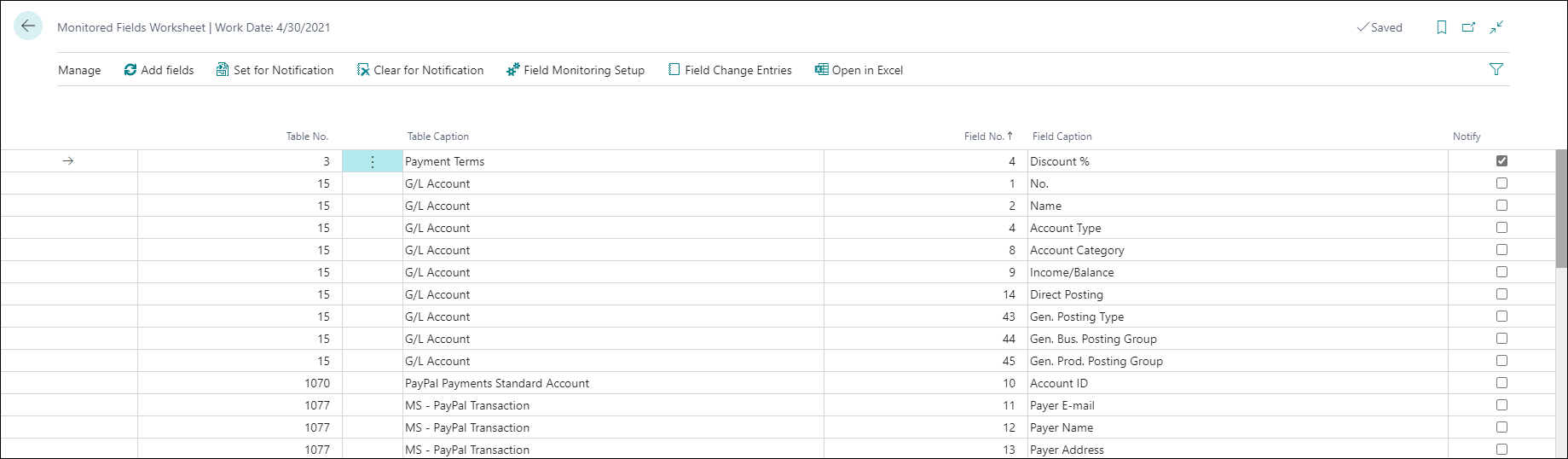Check Notify for Gen. Posting Type row
1568x459 pixels.
pyautogui.click(x=1501, y=316)
